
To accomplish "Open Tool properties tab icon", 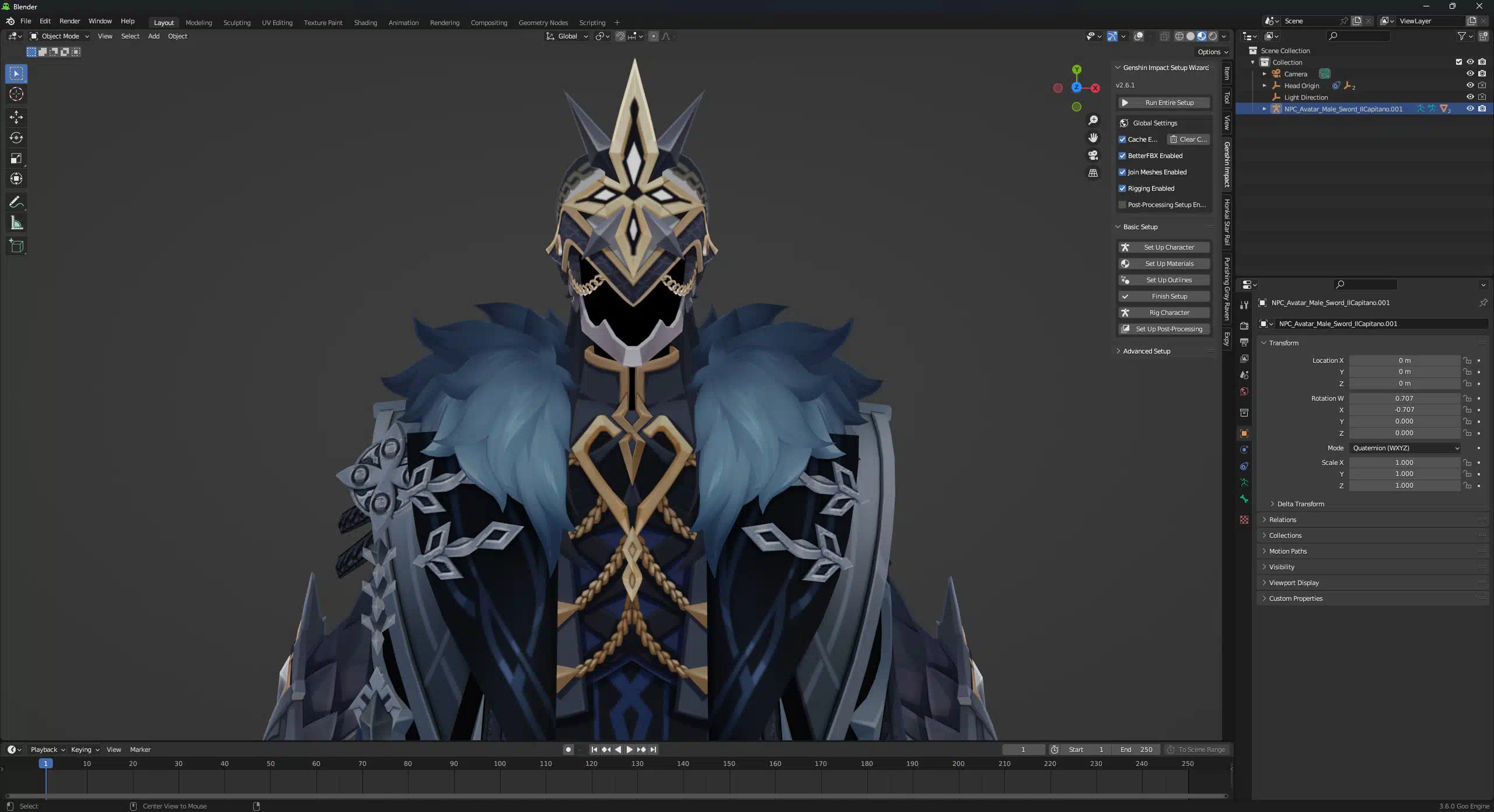I will coord(1244,304).
